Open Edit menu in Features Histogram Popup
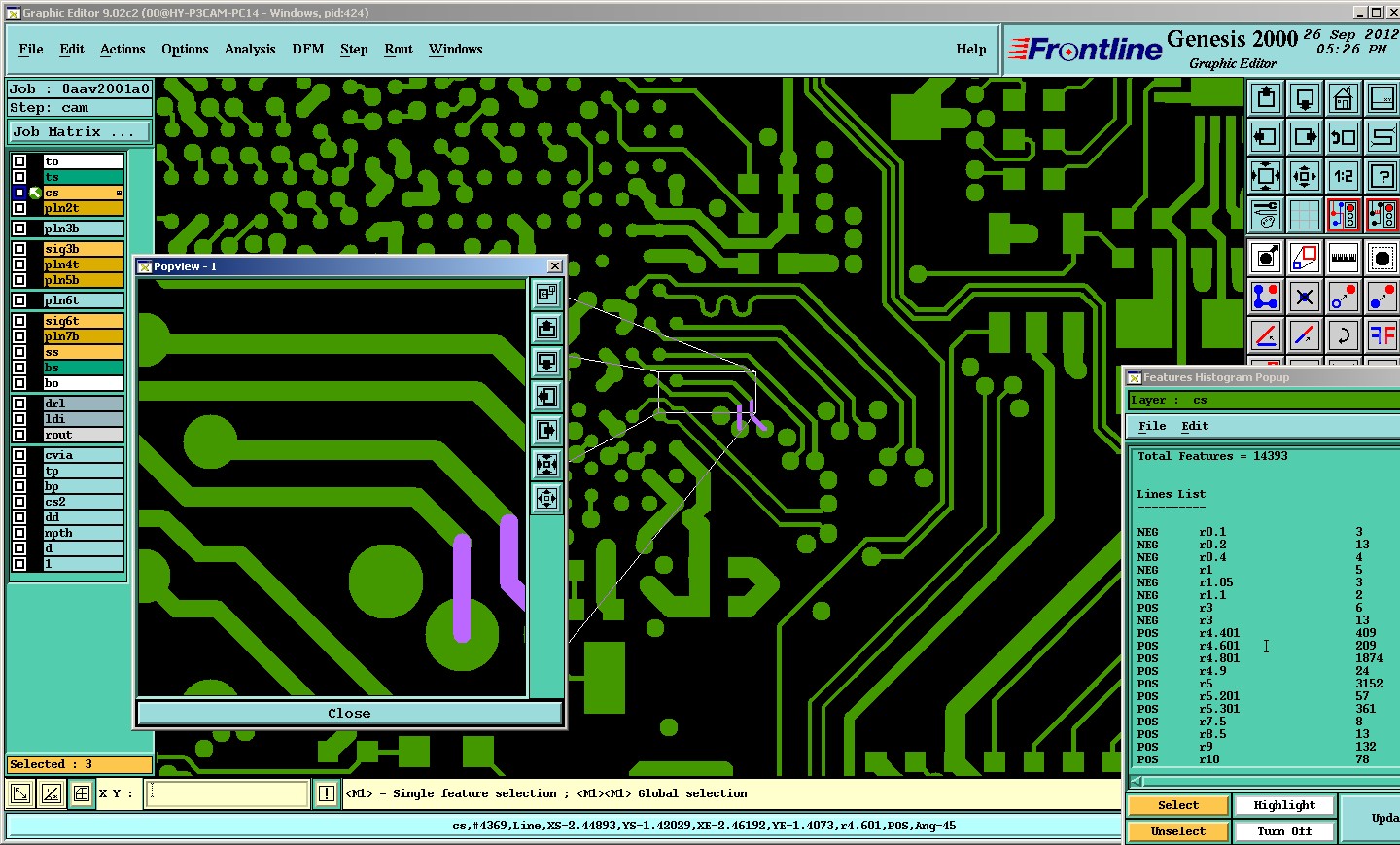The height and width of the screenshot is (845, 1400). click(x=1195, y=426)
